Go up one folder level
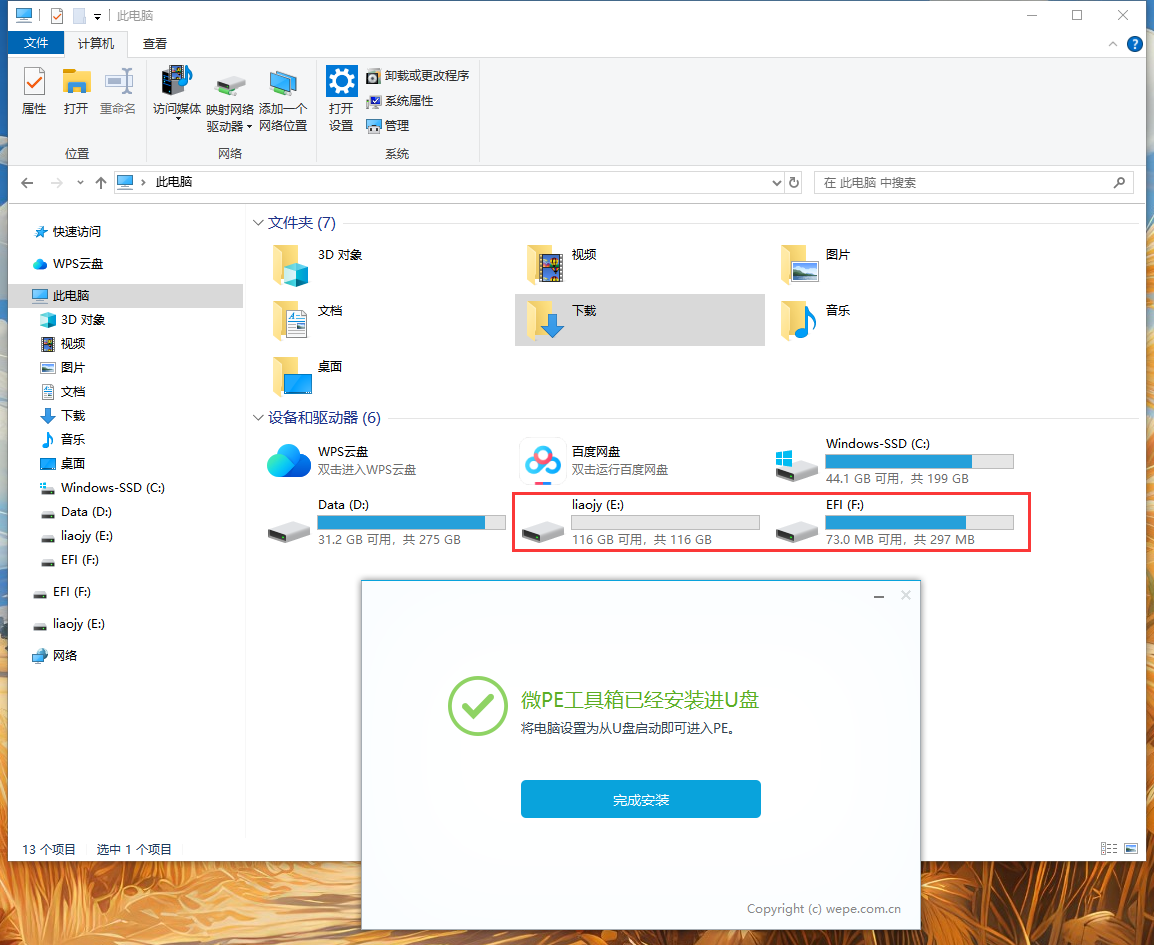This screenshot has width=1154, height=945. point(101,183)
